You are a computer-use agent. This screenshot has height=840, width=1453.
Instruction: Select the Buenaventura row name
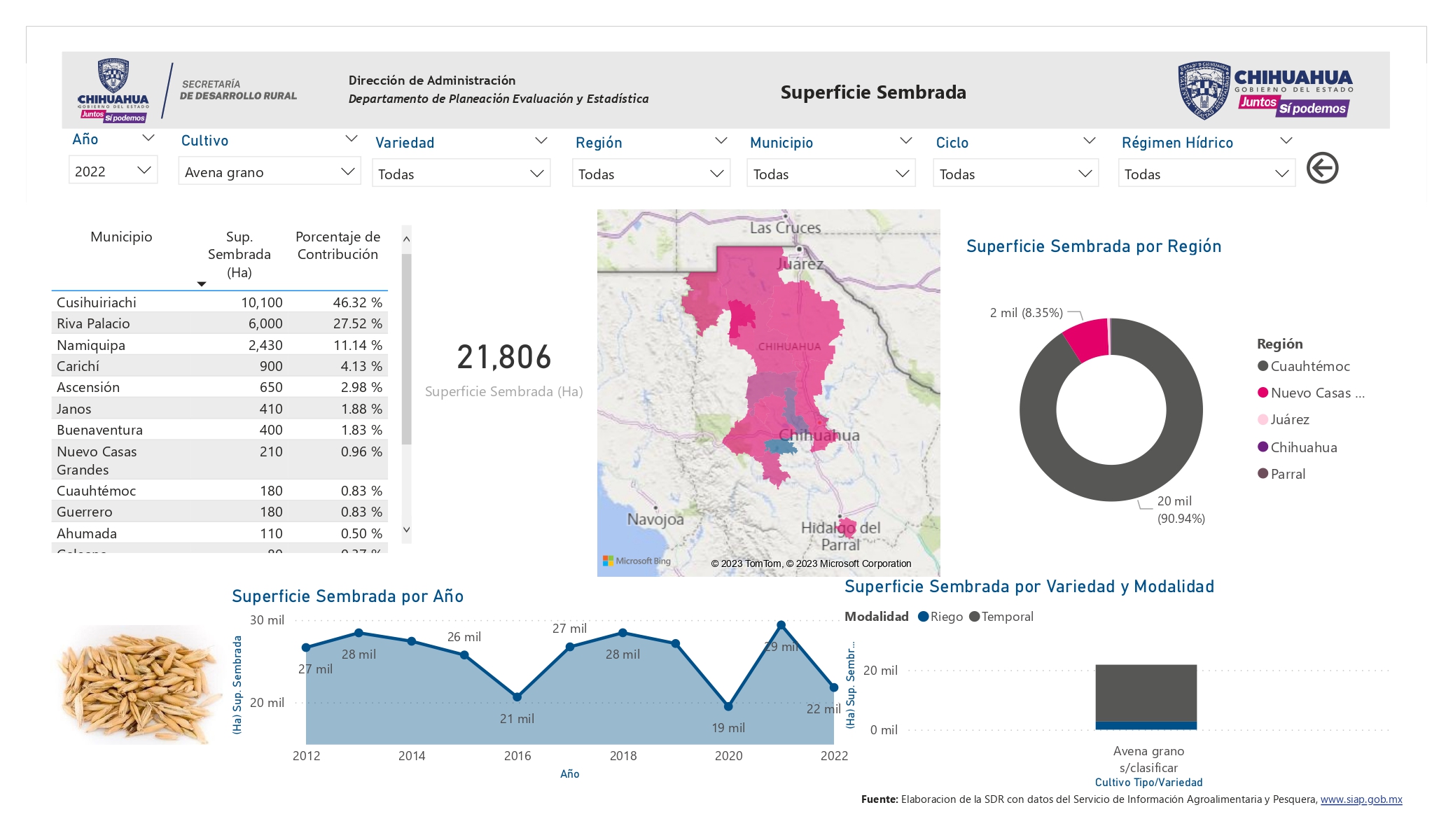99,430
